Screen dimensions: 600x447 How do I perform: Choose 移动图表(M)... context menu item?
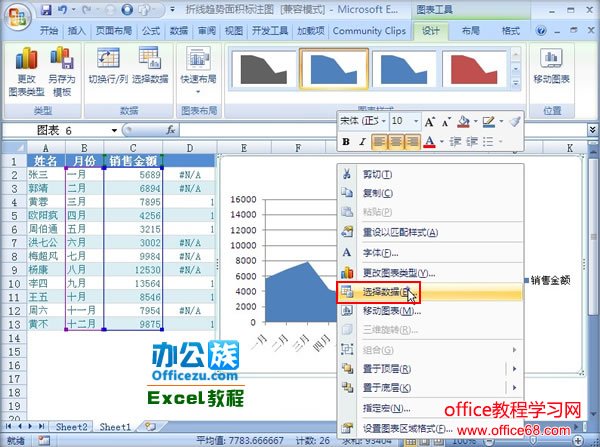430,311
